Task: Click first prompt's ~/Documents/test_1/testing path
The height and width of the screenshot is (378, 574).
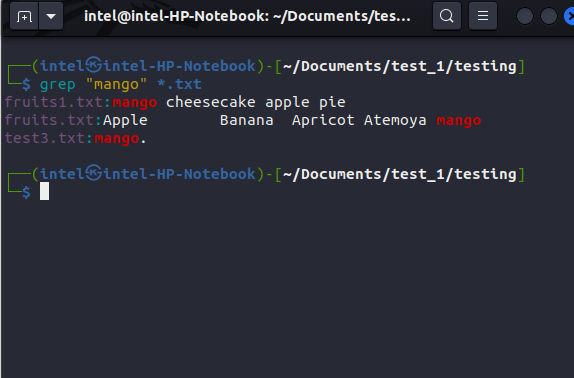Action: (399, 66)
